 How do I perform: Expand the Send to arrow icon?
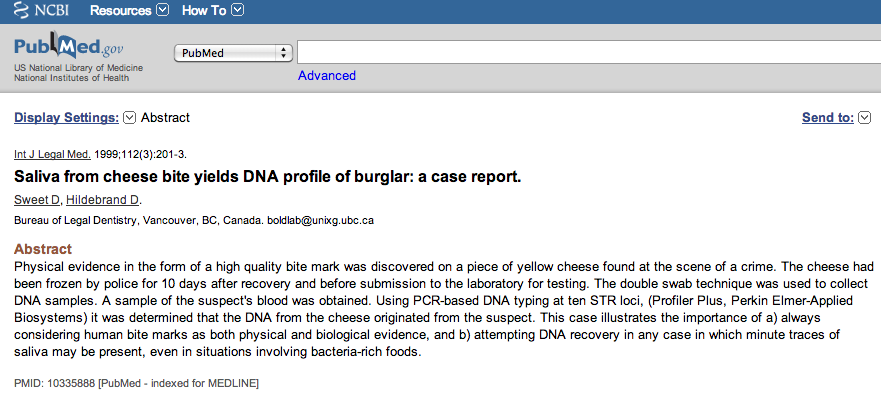coord(865,118)
